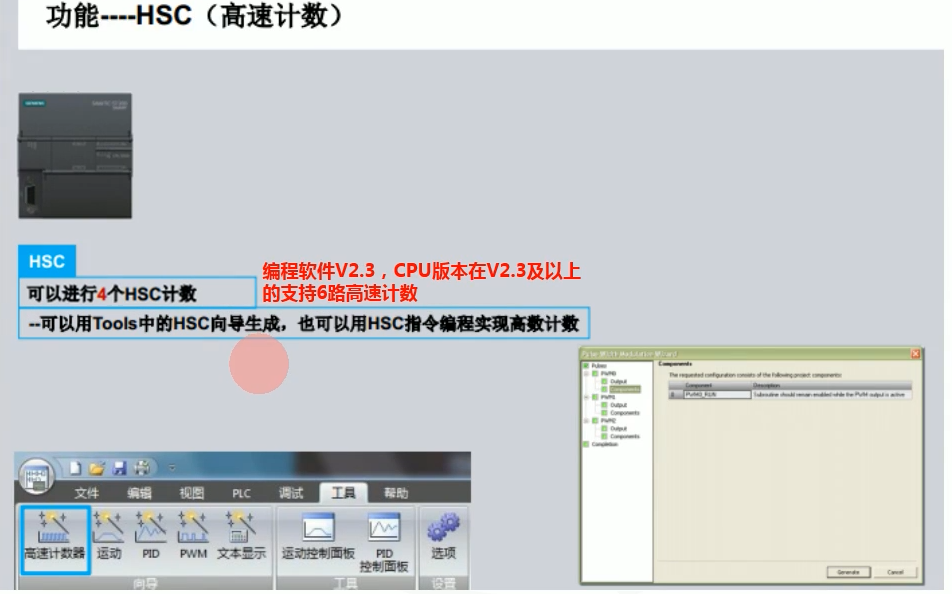This screenshot has height=594, width=952.
Task: Select the 工具 ribbon tab
Action: pyautogui.click(x=343, y=493)
